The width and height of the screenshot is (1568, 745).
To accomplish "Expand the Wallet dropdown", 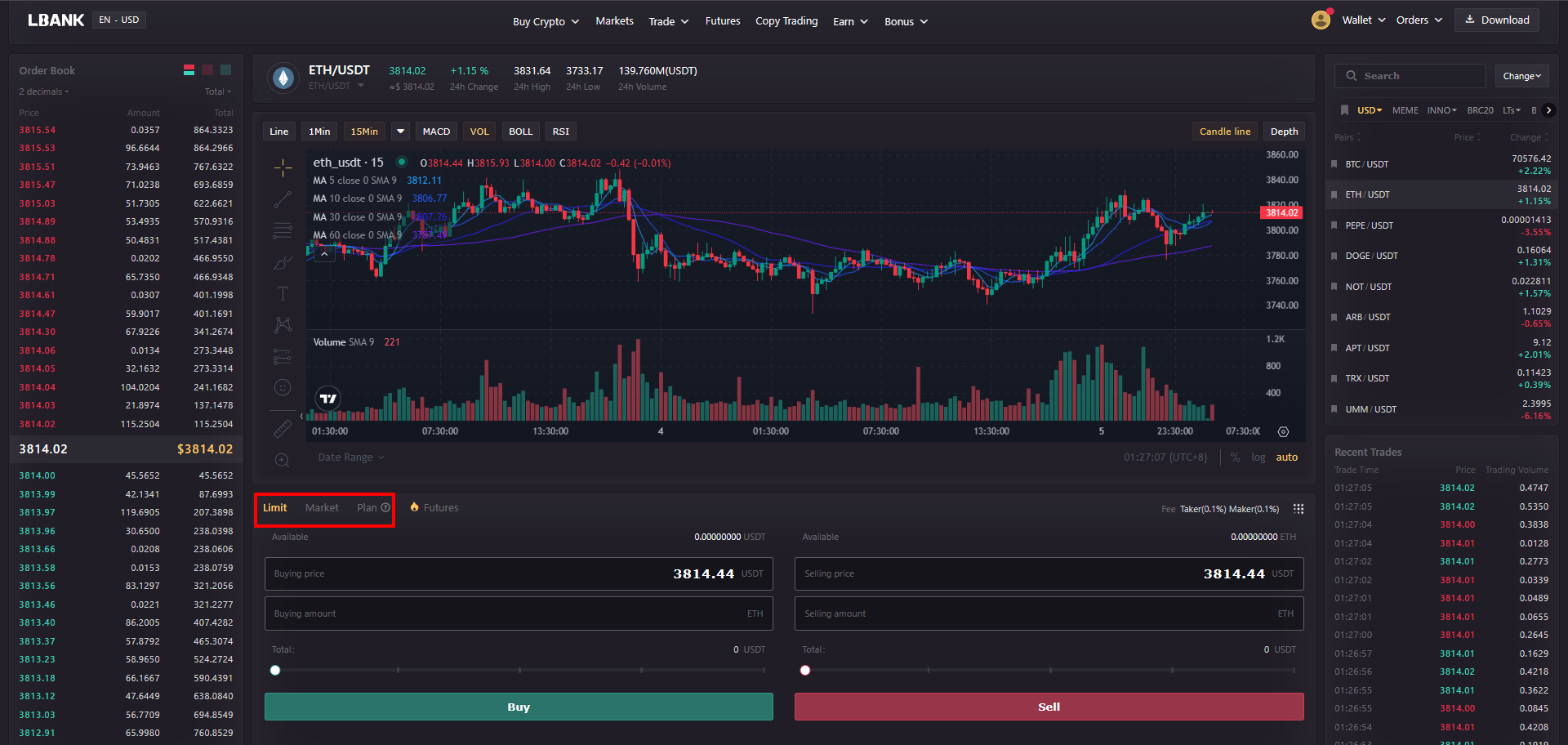I will click(1364, 20).
